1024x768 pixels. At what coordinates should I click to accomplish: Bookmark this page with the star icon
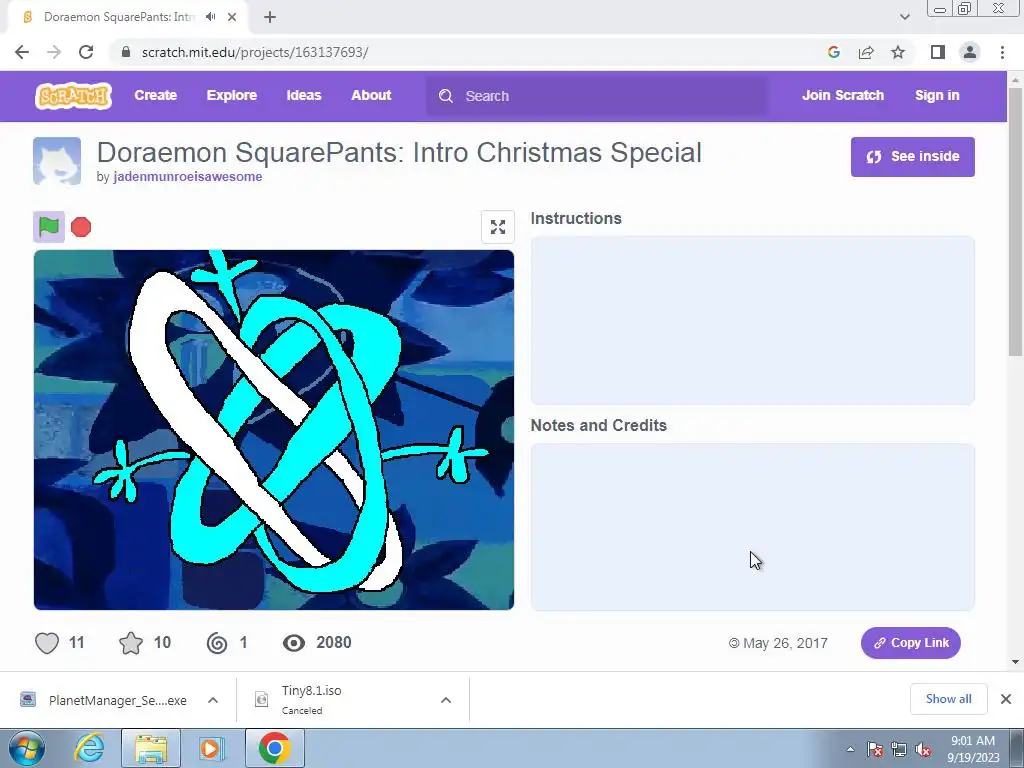point(898,52)
